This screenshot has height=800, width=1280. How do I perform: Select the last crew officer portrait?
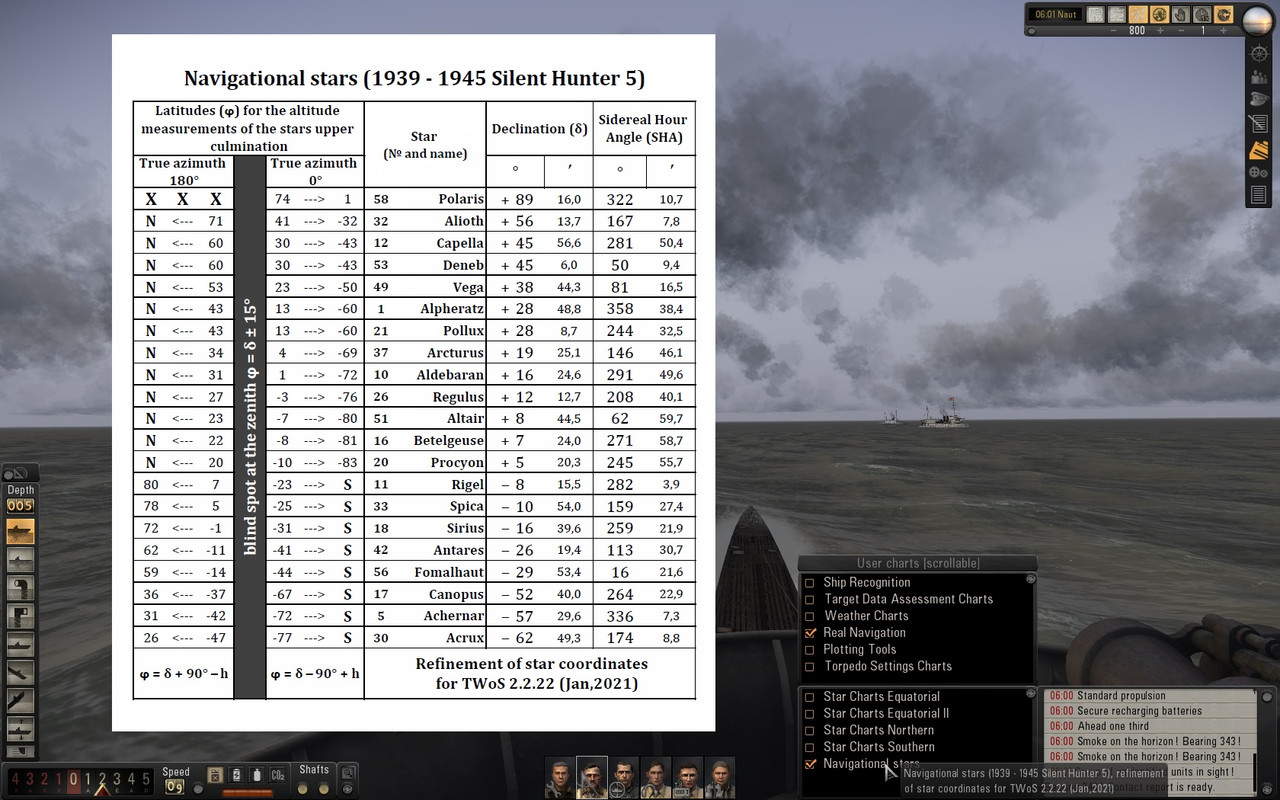click(720, 777)
